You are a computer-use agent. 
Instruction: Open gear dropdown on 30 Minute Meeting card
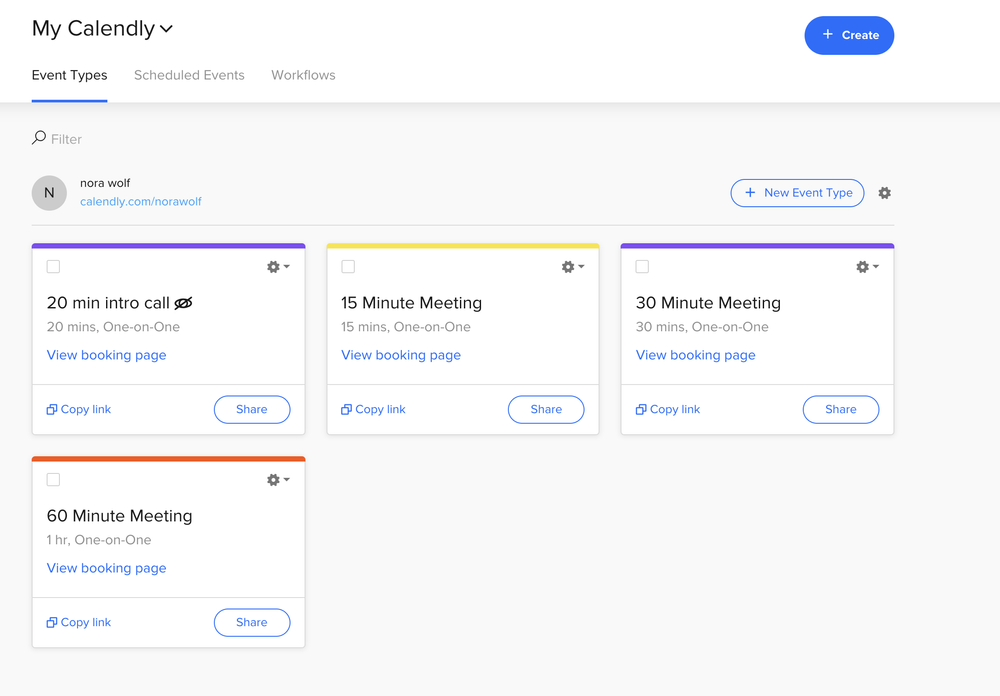pyautogui.click(x=867, y=267)
